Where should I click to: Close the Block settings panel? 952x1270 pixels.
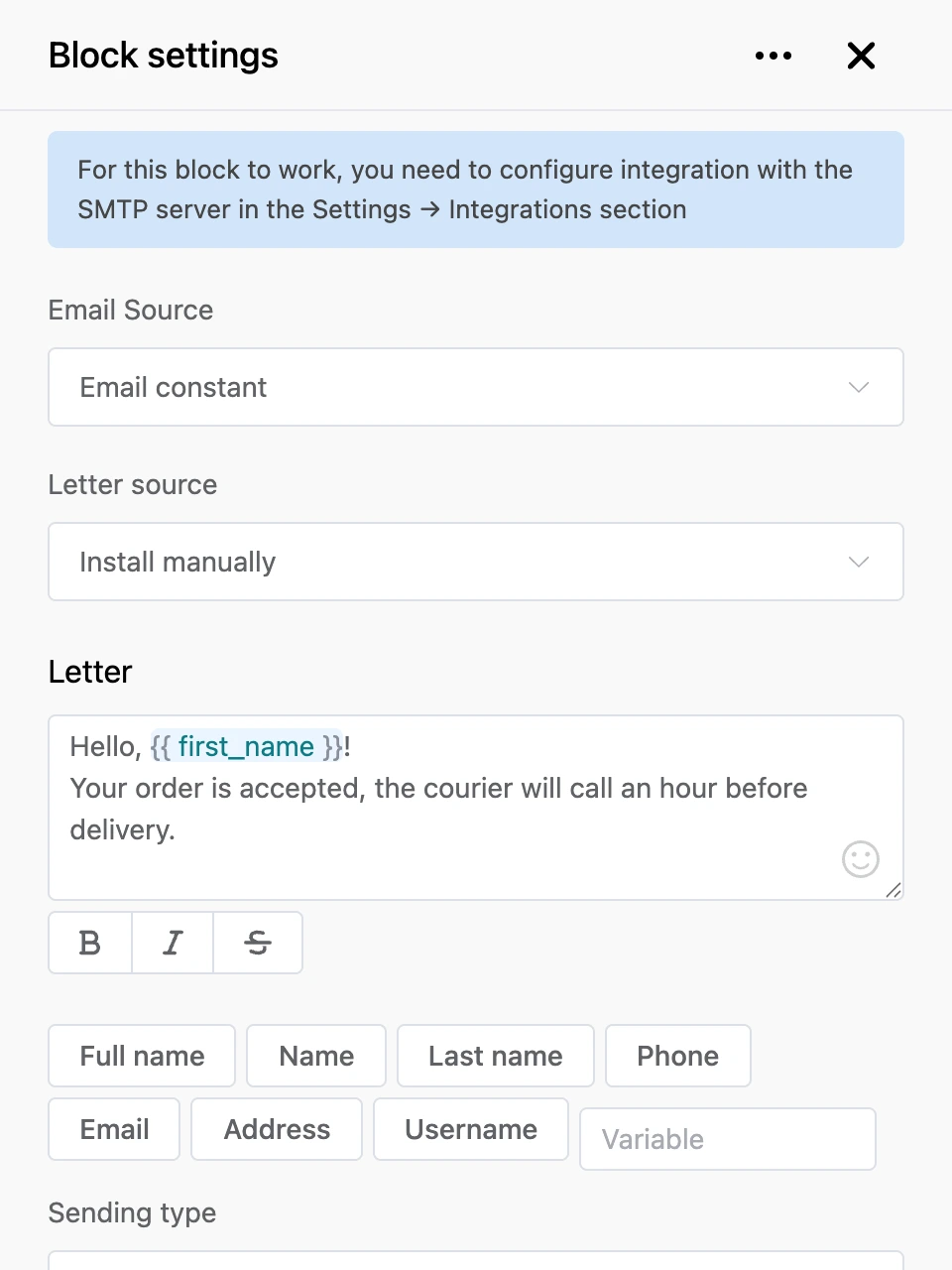[x=861, y=56]
